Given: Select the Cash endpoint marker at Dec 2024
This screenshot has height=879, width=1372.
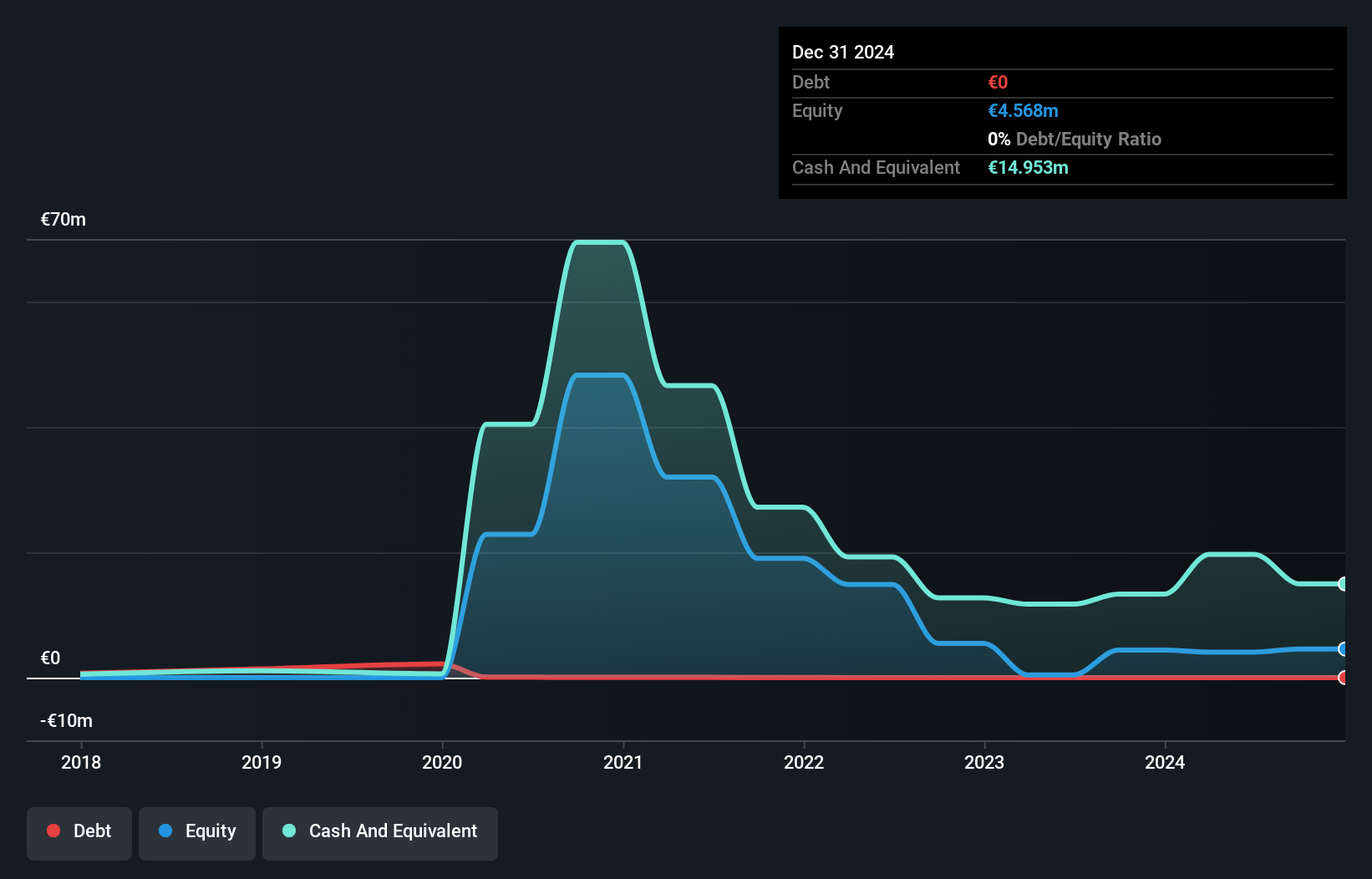Looking at the screenshot, I should 1343,584.
